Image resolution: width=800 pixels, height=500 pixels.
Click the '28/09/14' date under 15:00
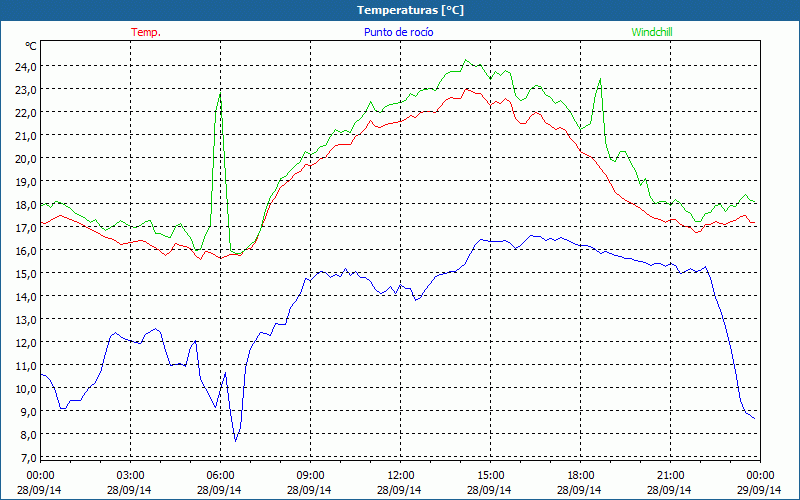coord(489,490)
